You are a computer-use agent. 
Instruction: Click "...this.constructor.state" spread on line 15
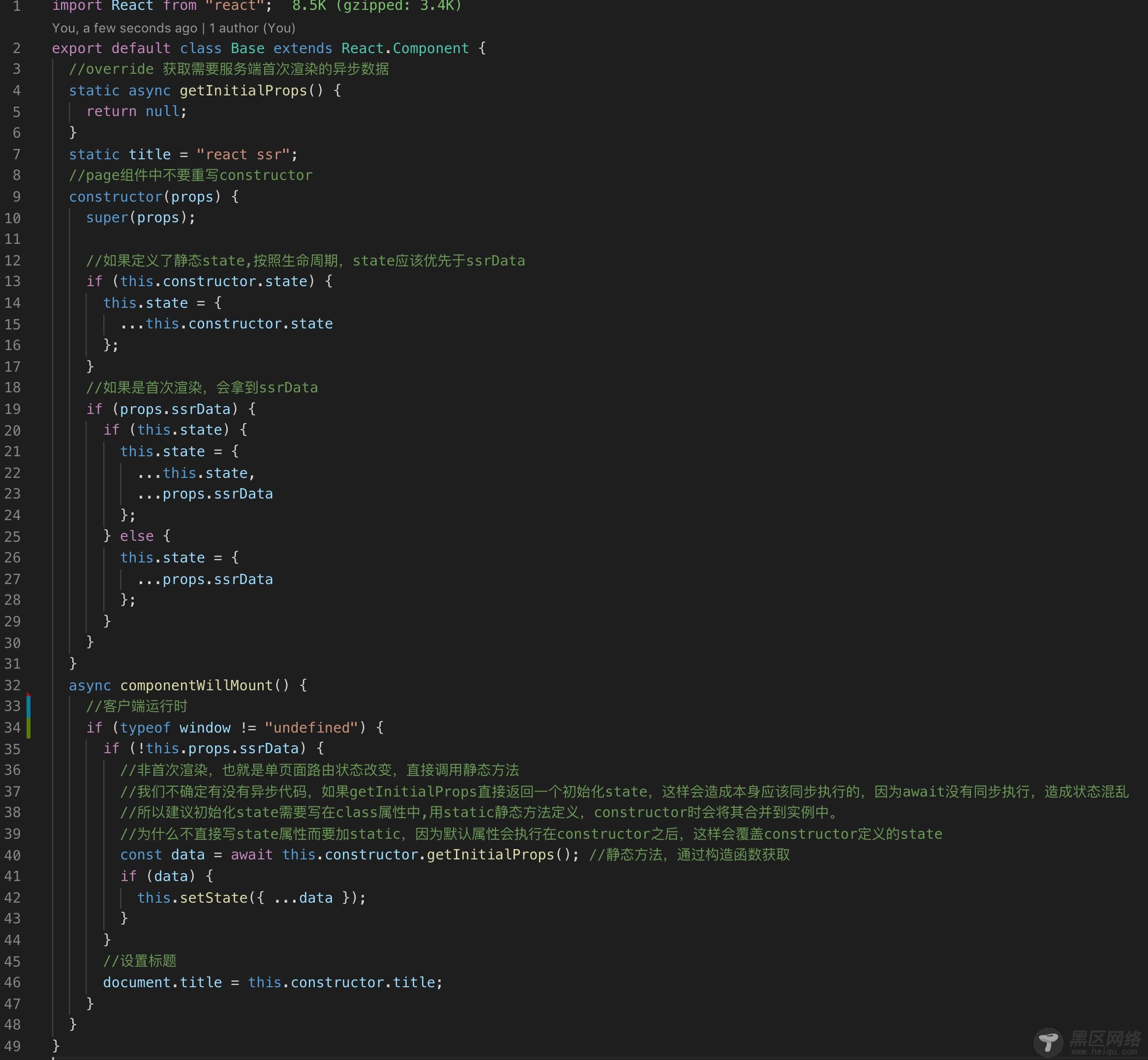227,324
